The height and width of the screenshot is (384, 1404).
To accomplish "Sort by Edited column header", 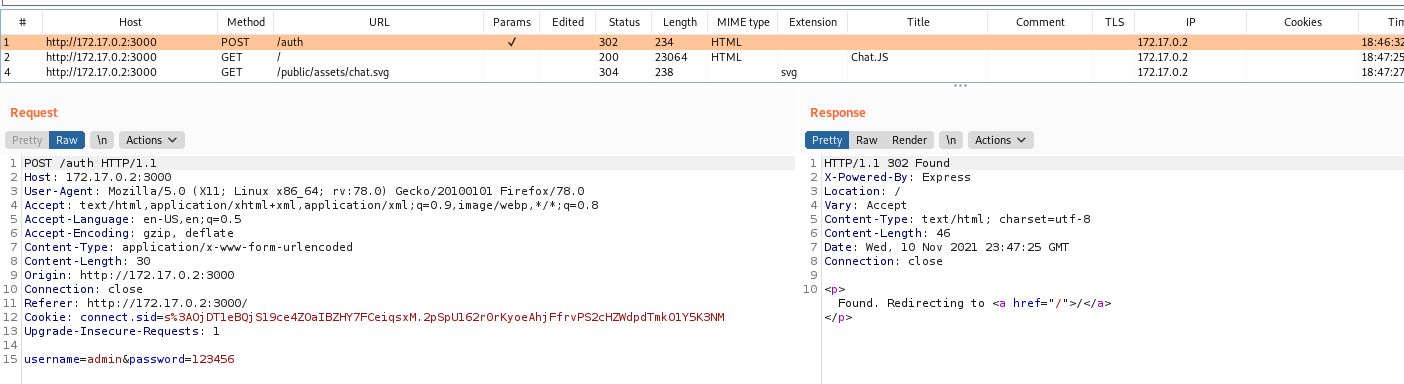I will tap(567, 22).
